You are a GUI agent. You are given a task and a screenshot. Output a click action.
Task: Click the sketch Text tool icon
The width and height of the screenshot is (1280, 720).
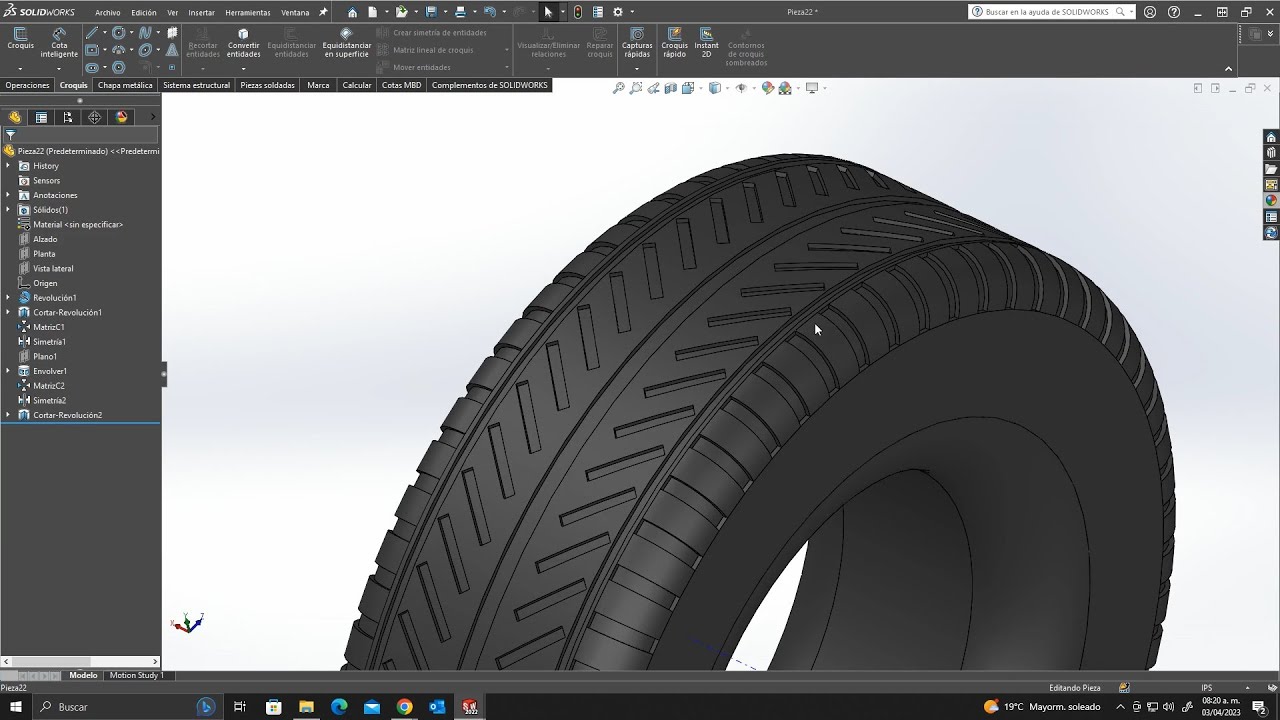pos(172,50)
